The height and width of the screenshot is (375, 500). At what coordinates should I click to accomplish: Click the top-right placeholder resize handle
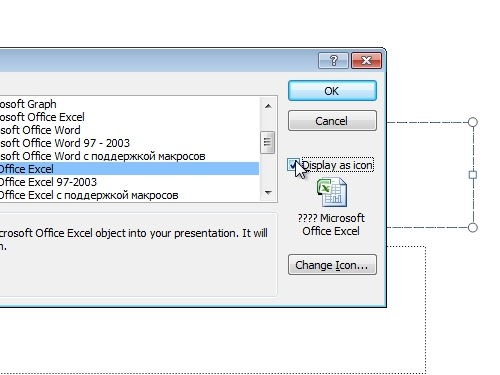click(x=473, y=122)
